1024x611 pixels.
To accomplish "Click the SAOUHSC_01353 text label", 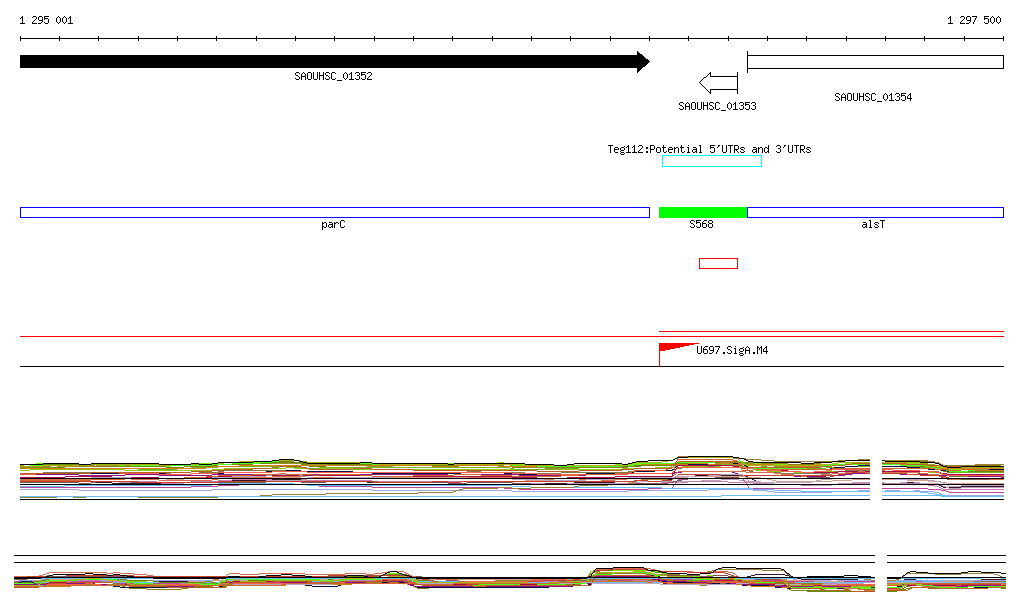I will pos(717,106).
